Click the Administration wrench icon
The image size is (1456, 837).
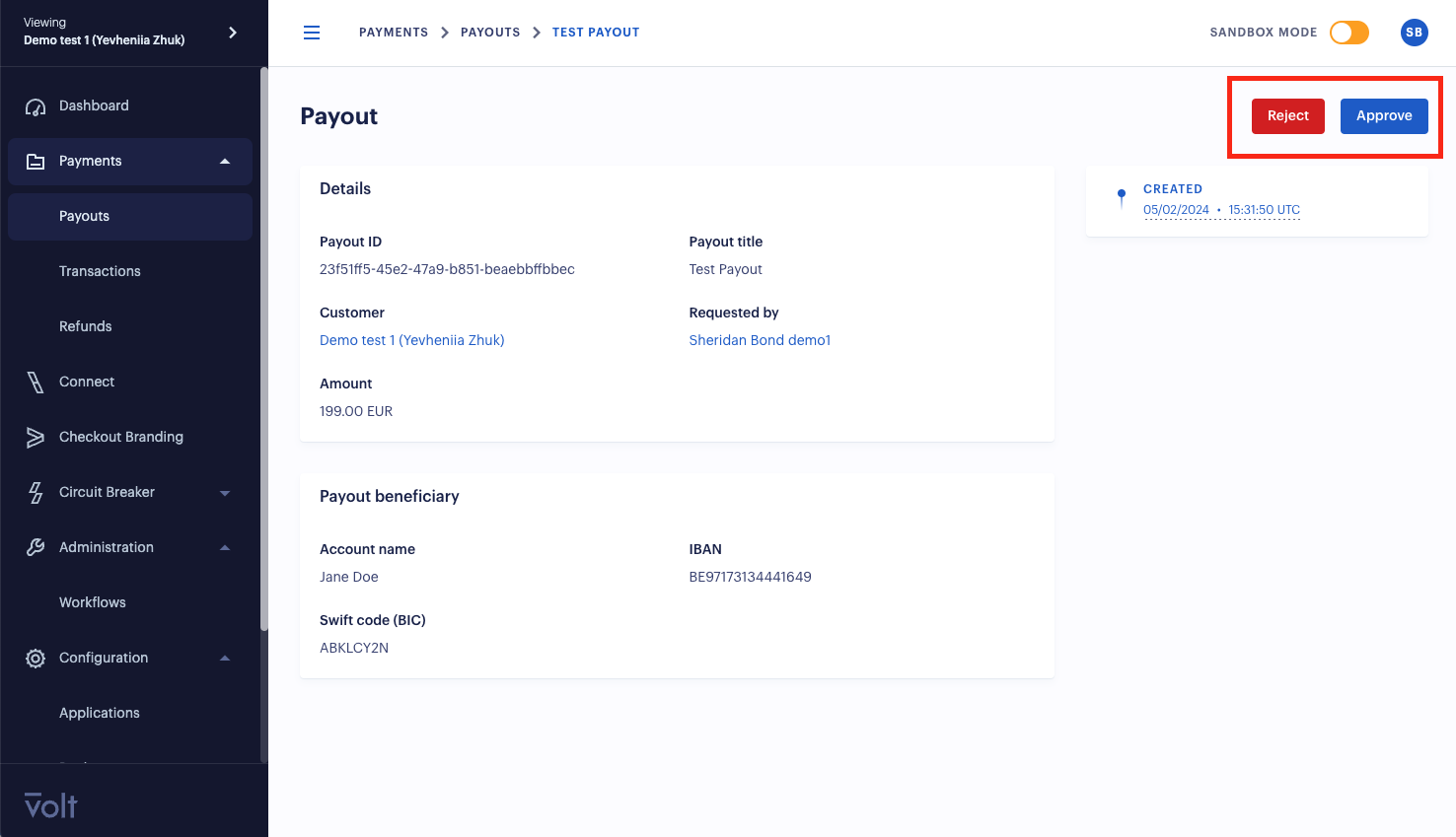[x=36, y=547]
